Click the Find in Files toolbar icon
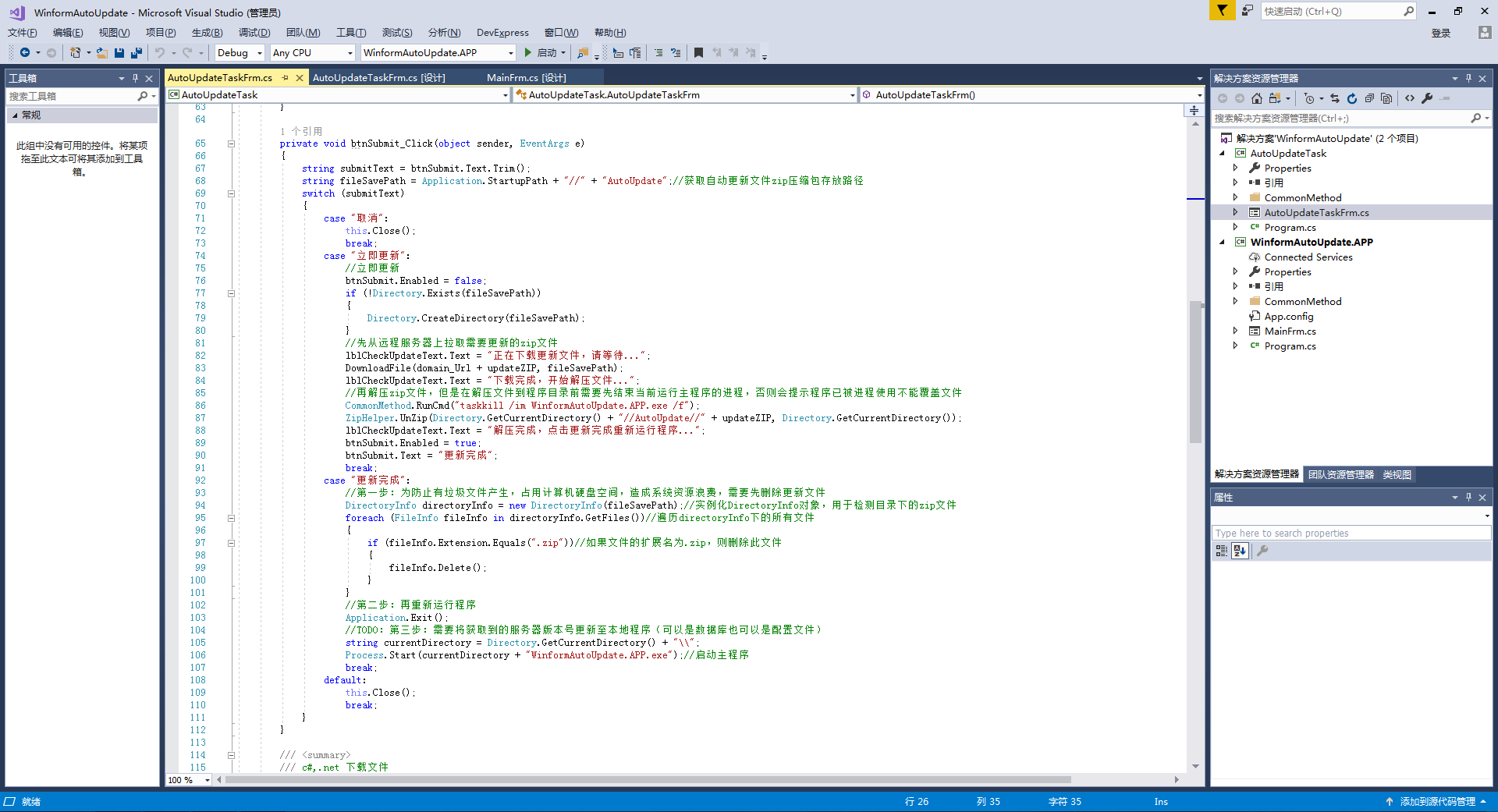Image resolution: width=1498 pixels, height=812 pixels. coord(583,53)
